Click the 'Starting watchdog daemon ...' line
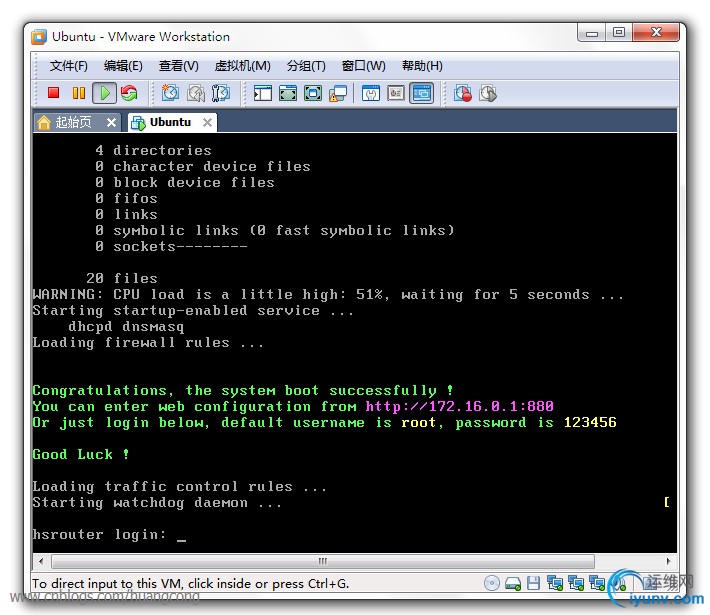The height and width of the screenshot is (615, 710). point(157,503)
